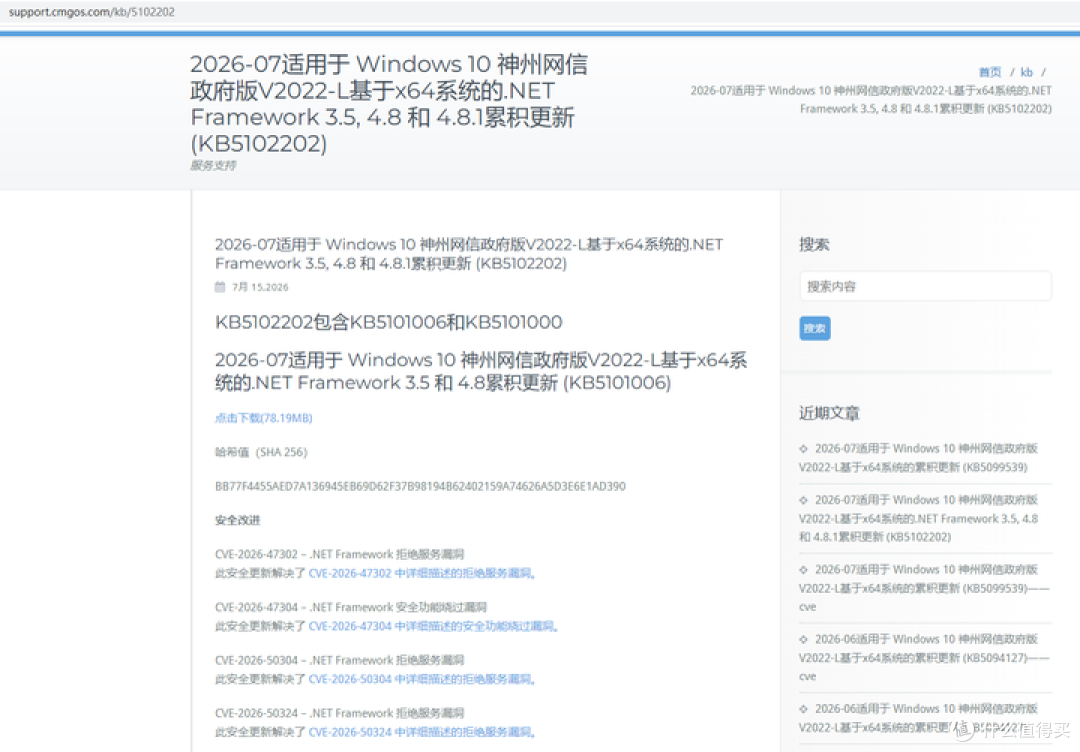Click the SHA 256 hash value BB77F4455AED7A...
The width and height of the screenshot is (1080, 752).
420,486
